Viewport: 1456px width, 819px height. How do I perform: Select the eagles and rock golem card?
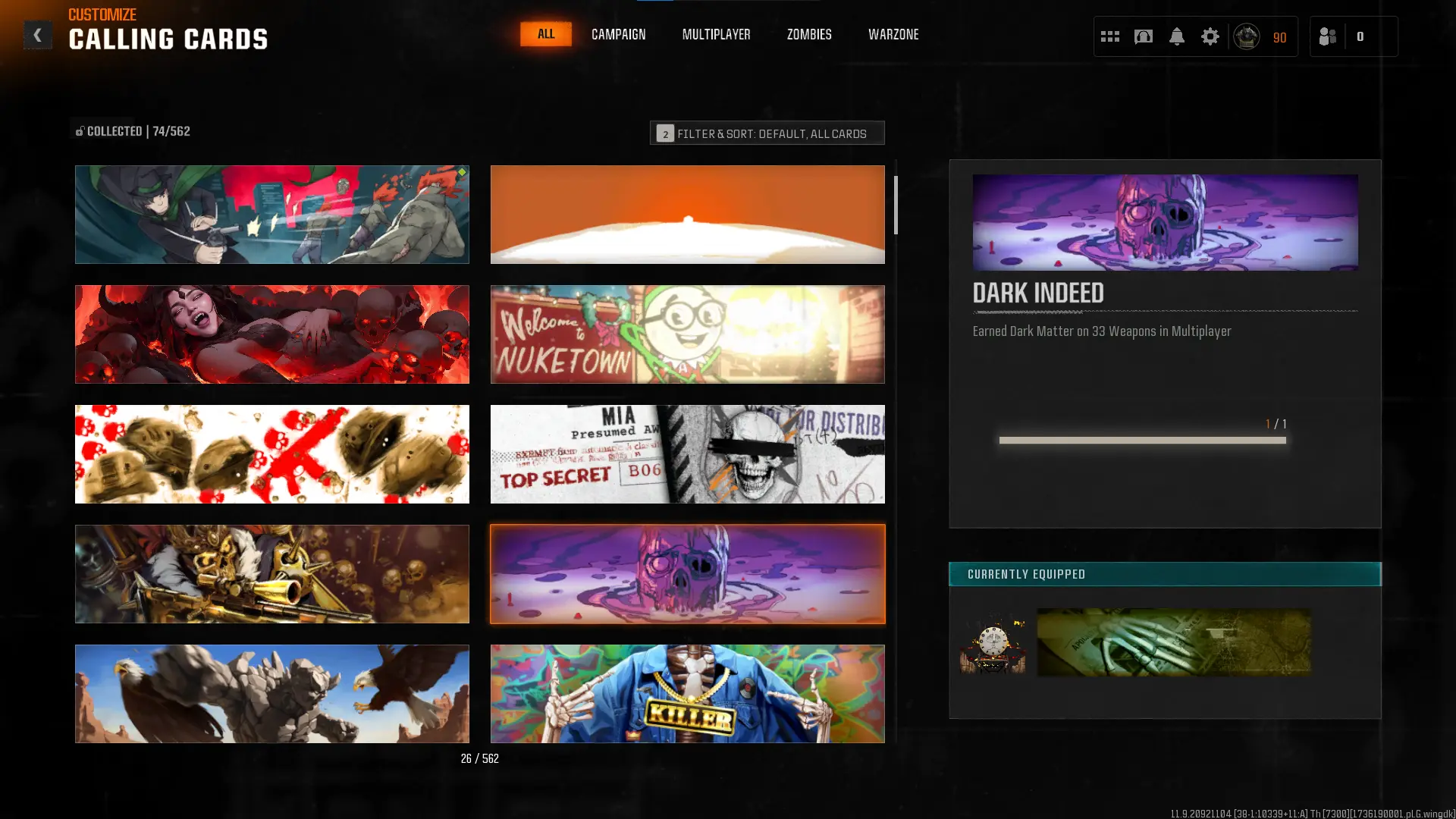point(271,693)
